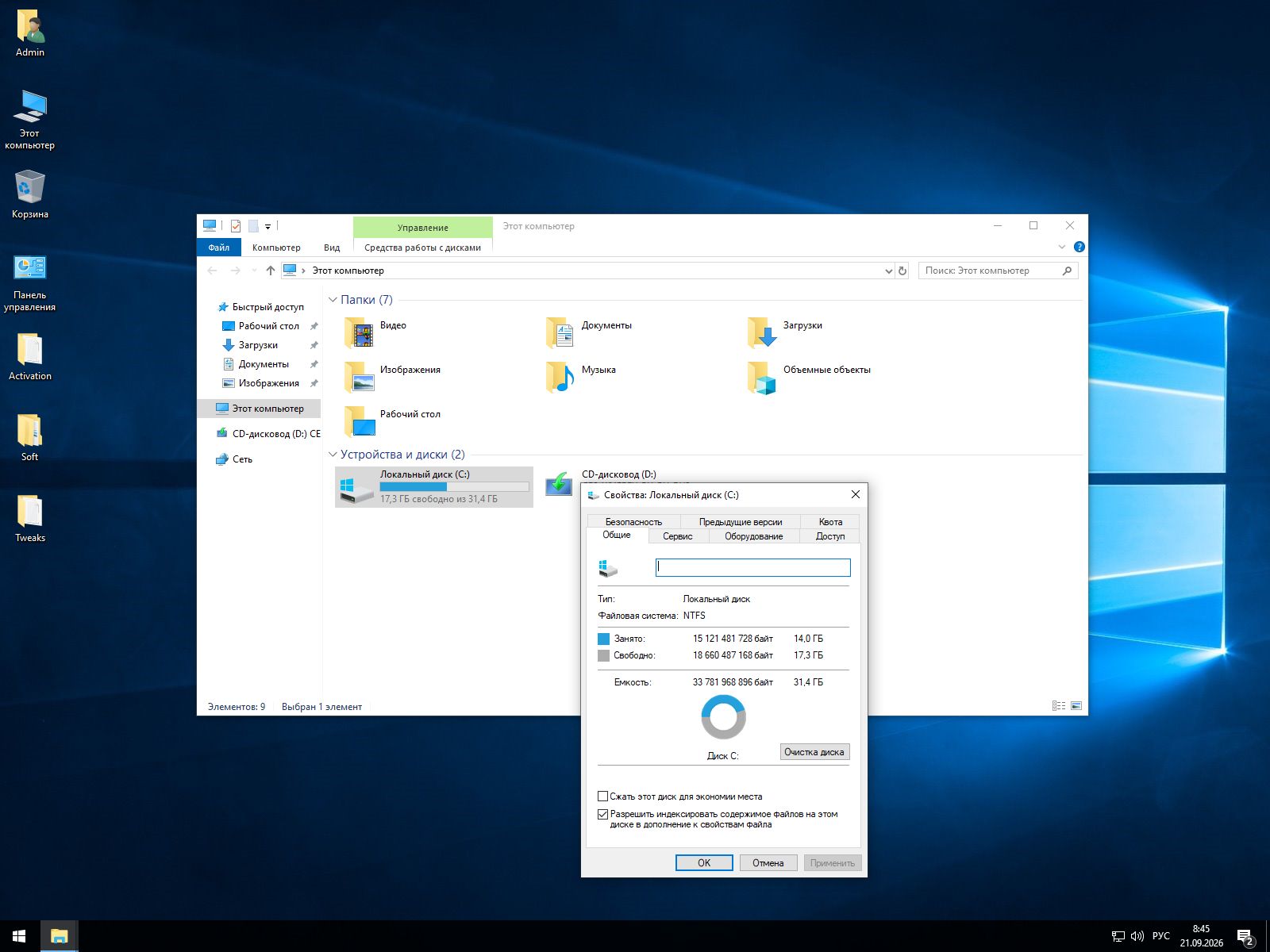Uncheck the "Разрешить индексировать" checkbox
Viewport: 1270px width, 952px height.
tap(603, 814)
